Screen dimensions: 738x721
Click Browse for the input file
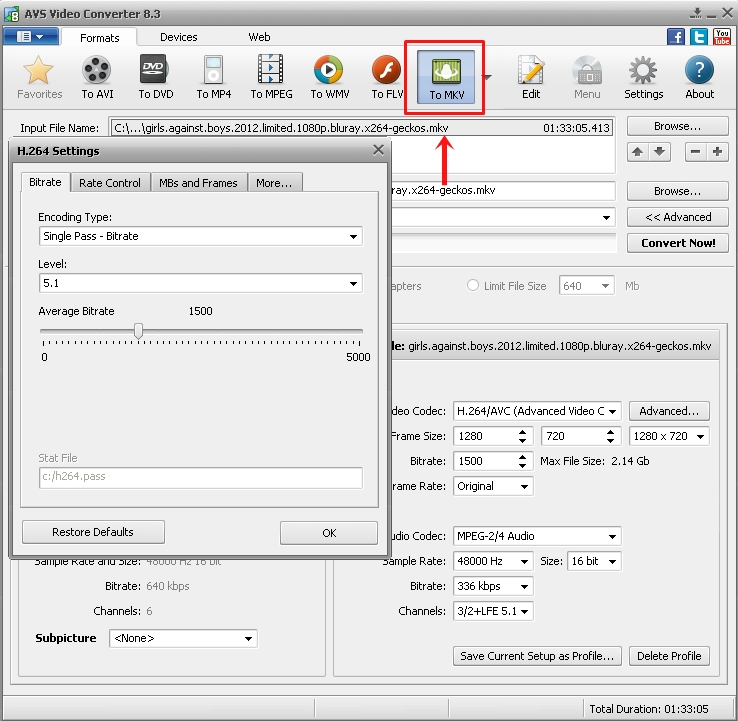click(x=677, y=126)
